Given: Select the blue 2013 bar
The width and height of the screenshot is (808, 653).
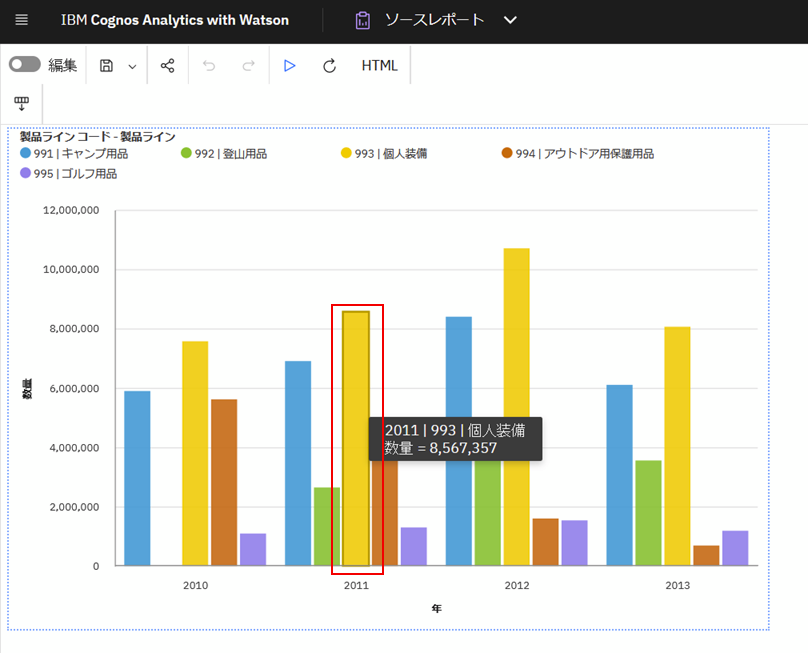Looking at the screenshot, I should pyautogui.click(x=619, y=475).
